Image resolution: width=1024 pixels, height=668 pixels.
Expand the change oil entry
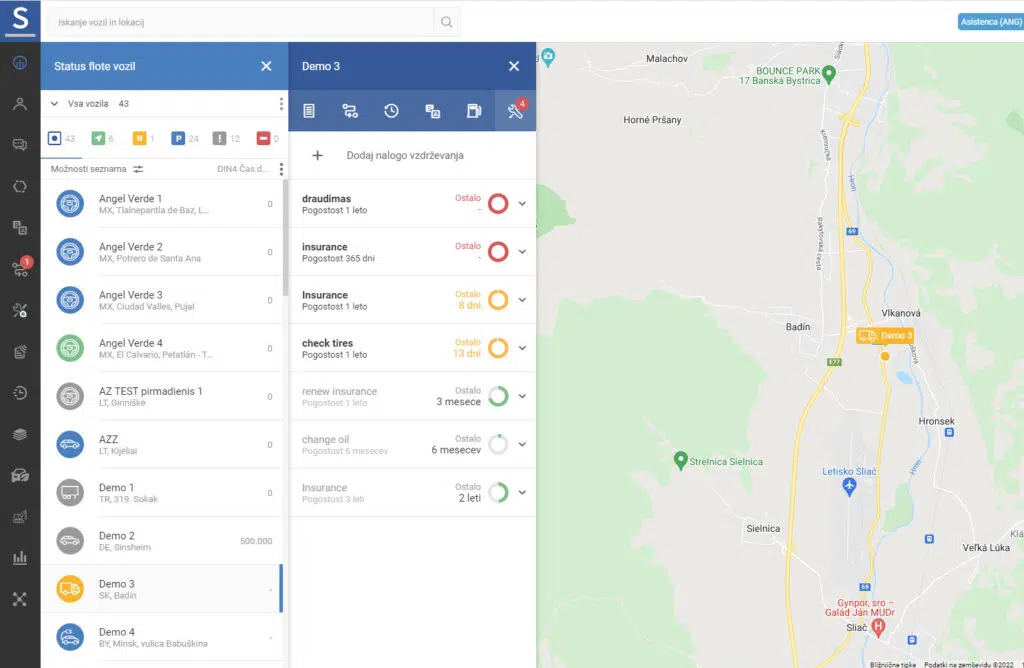(522, 444)
